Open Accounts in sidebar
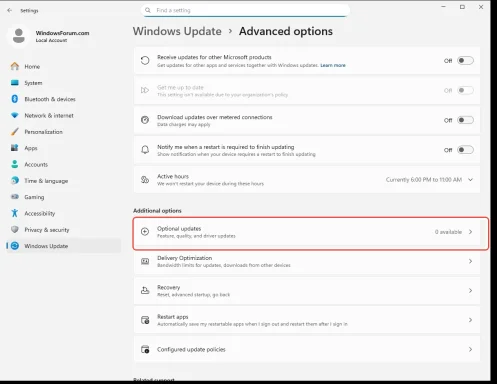The image size is (497, 384). click(x=63, y=164)
